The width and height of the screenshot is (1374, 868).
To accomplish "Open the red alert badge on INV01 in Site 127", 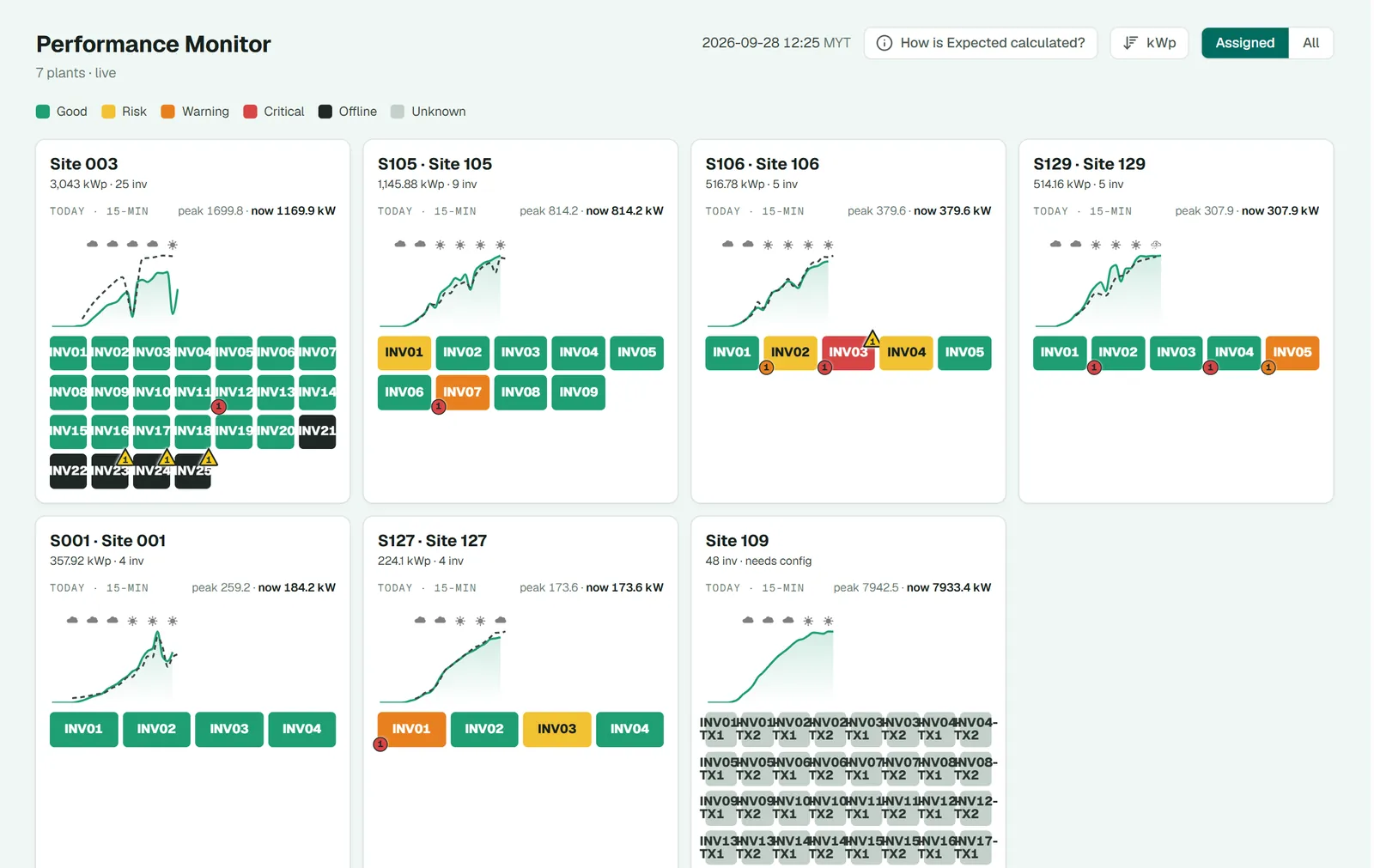I will tap(380, 744).
